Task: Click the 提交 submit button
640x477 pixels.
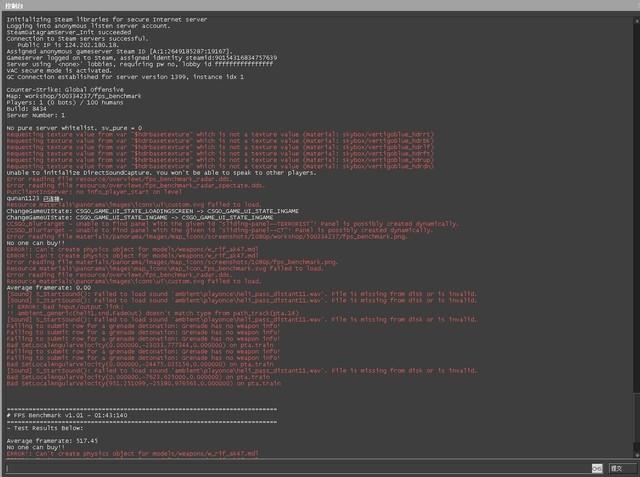Action: 622,468
